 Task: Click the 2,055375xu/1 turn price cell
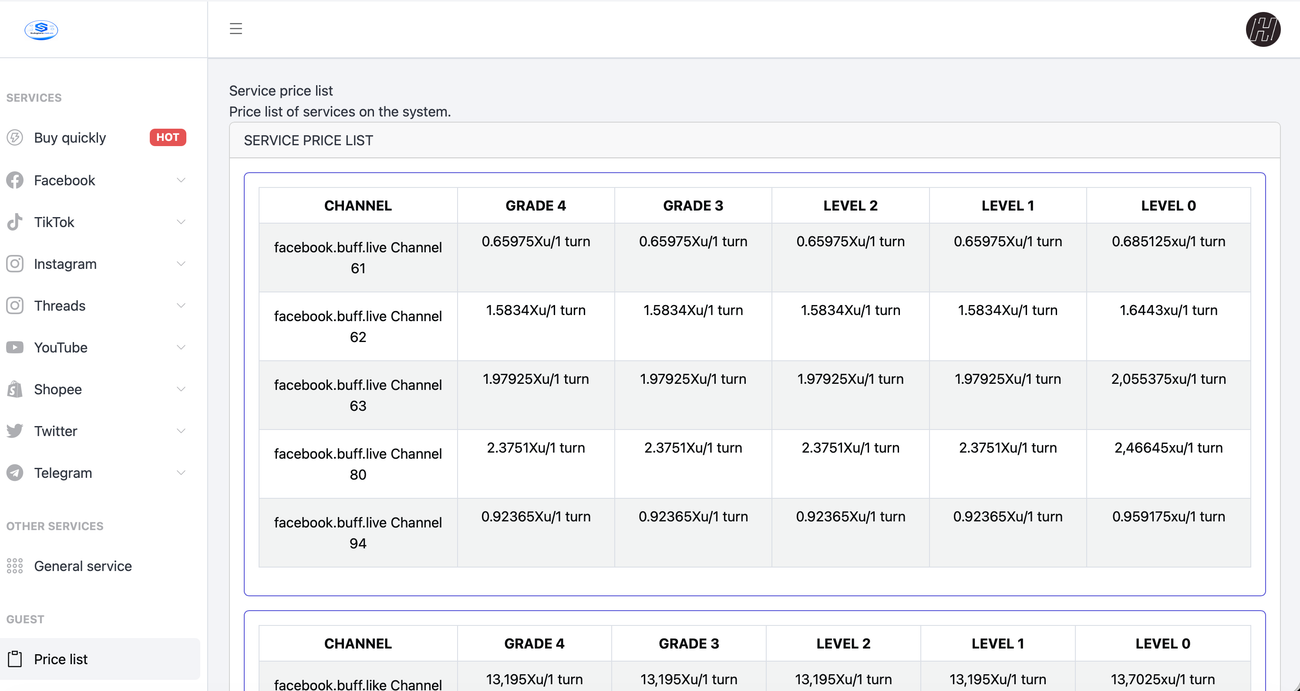click(1168, 396)
